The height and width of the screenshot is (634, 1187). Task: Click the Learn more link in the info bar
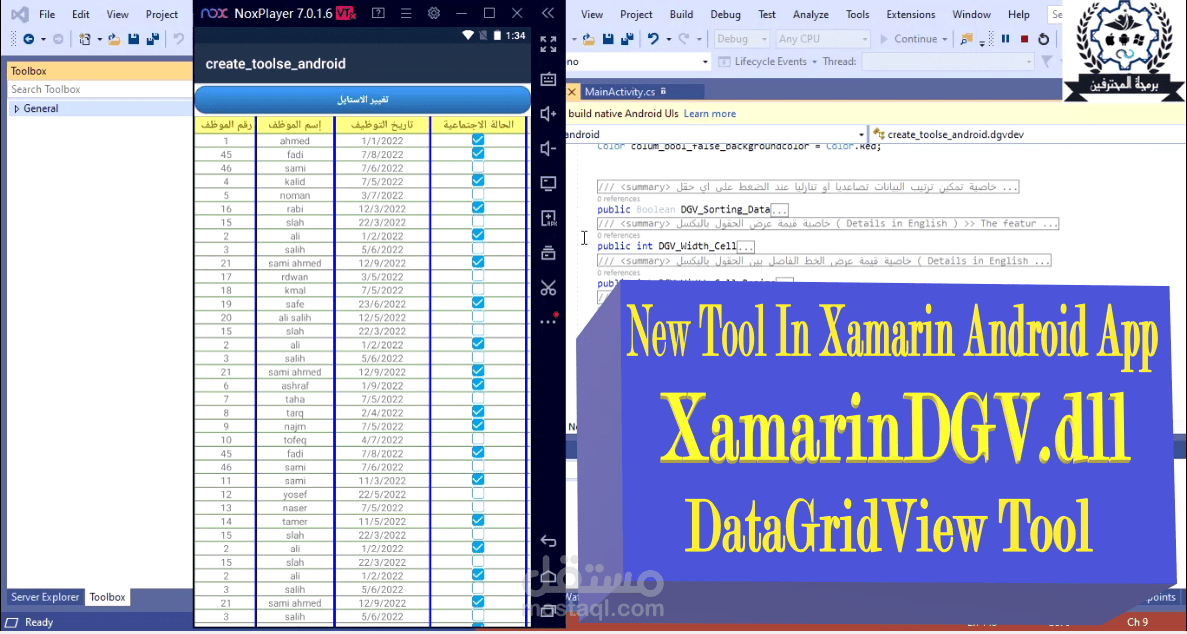[x=710, y=113]
